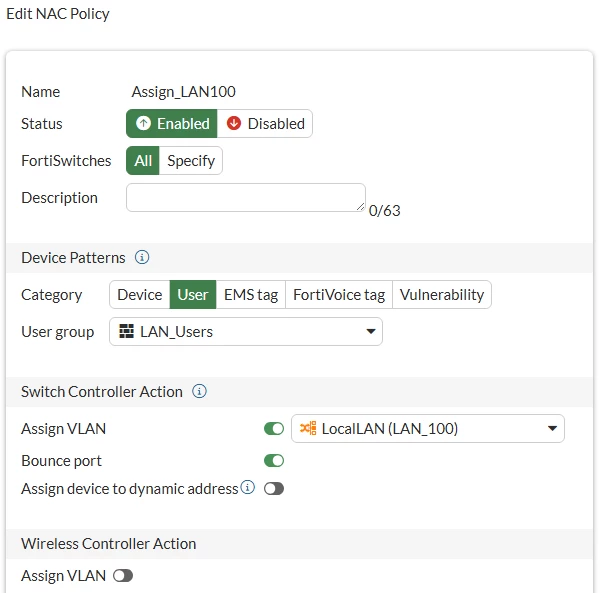
Task: Click the green Enabled arrow icon
Action: tap(144, 123)
